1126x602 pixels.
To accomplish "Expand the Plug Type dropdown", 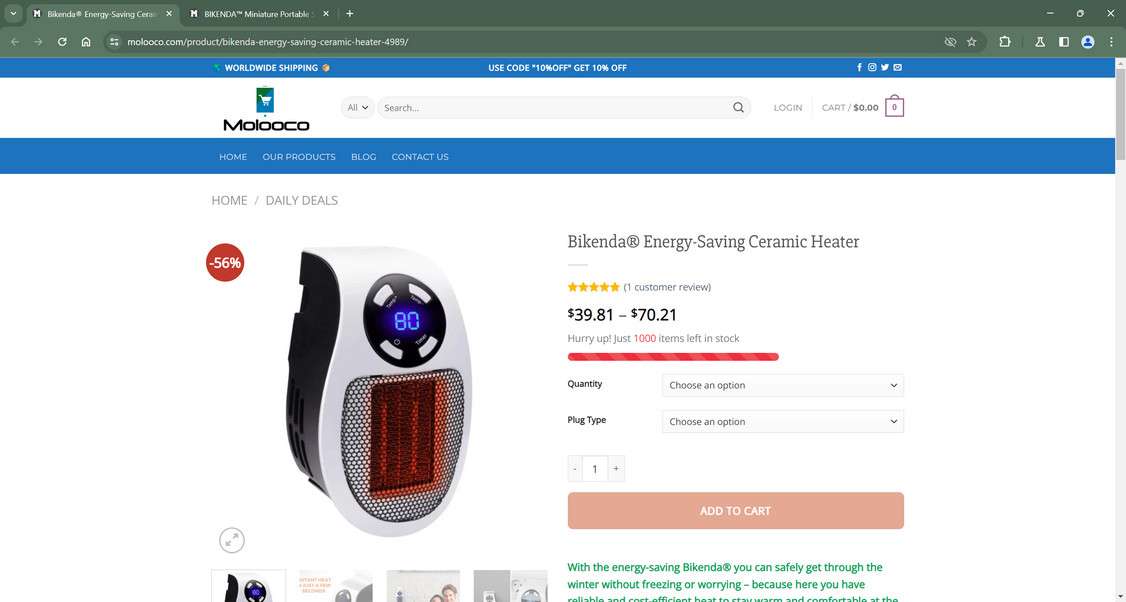I will pos(783,422).
